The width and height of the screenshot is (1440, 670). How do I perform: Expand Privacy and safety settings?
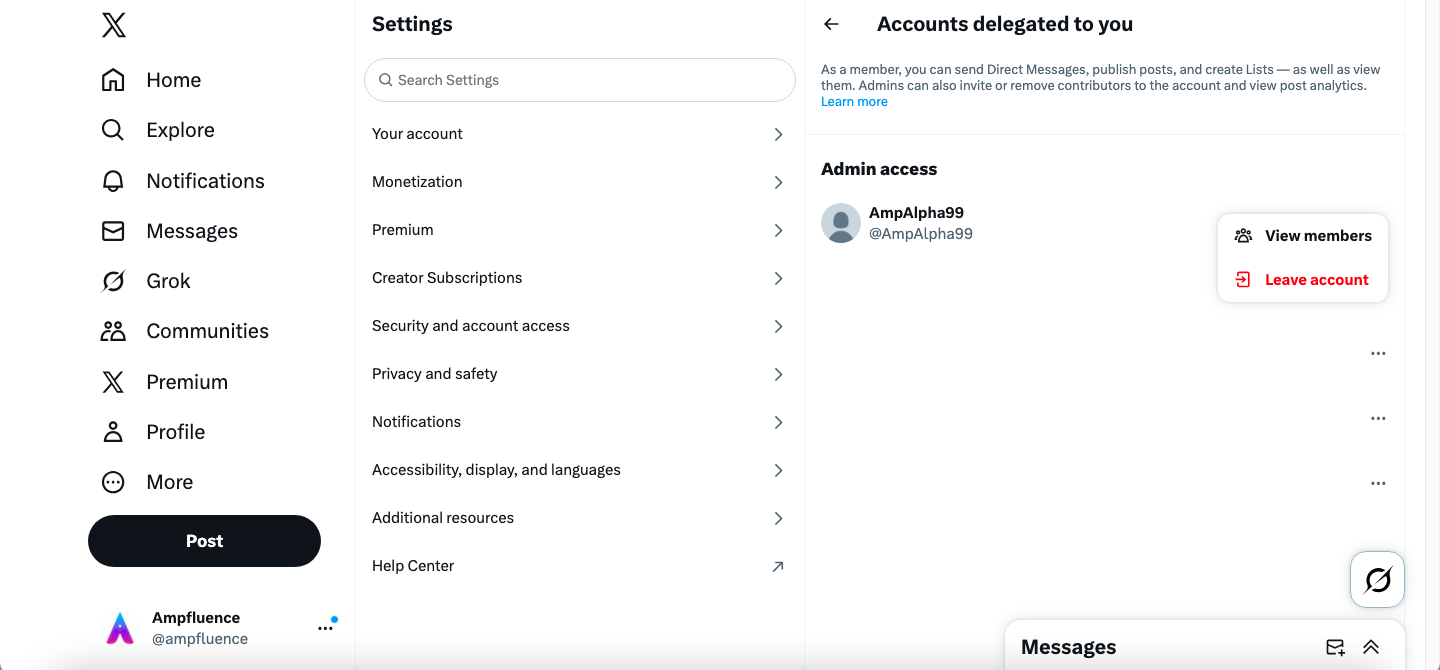578,374
